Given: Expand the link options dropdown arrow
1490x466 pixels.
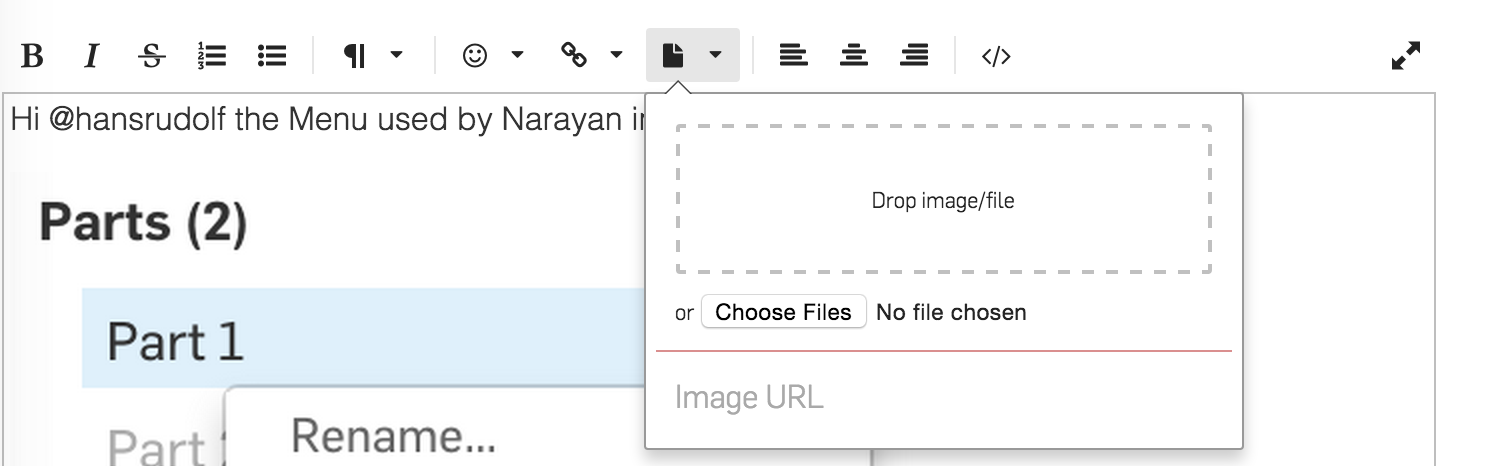Looking at the screenshot, I should point(616,55).
